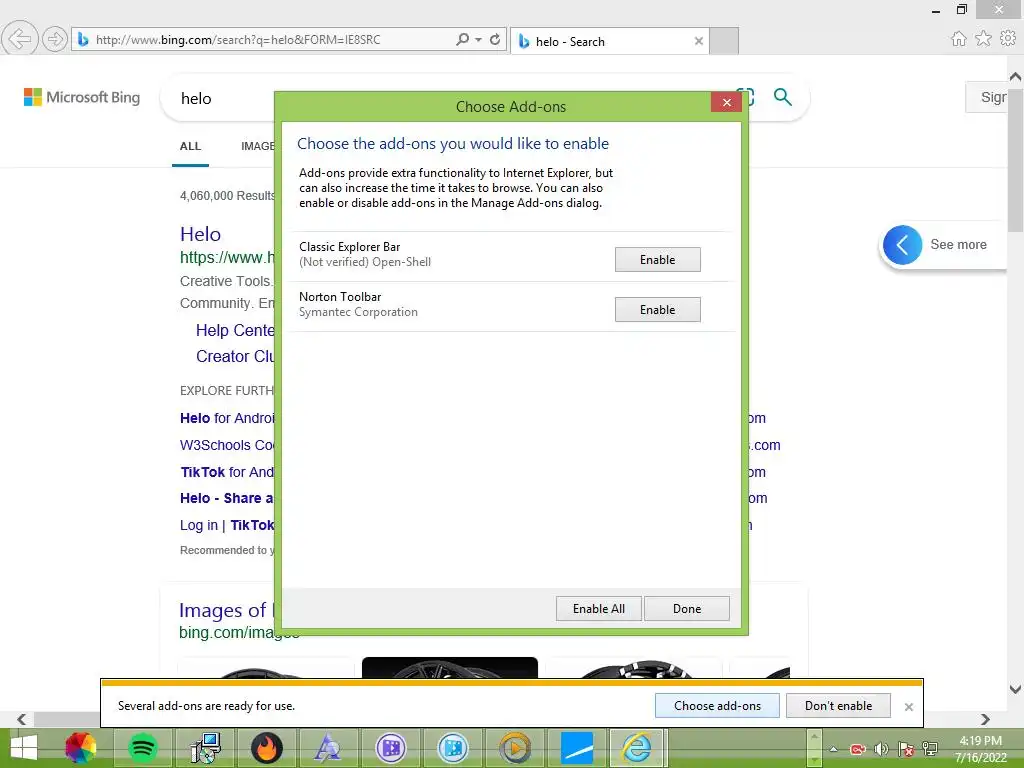Screen dimensions: 1024x768
Task: Open the computer setup taskbar icon
Action: (x=205, y=748)
